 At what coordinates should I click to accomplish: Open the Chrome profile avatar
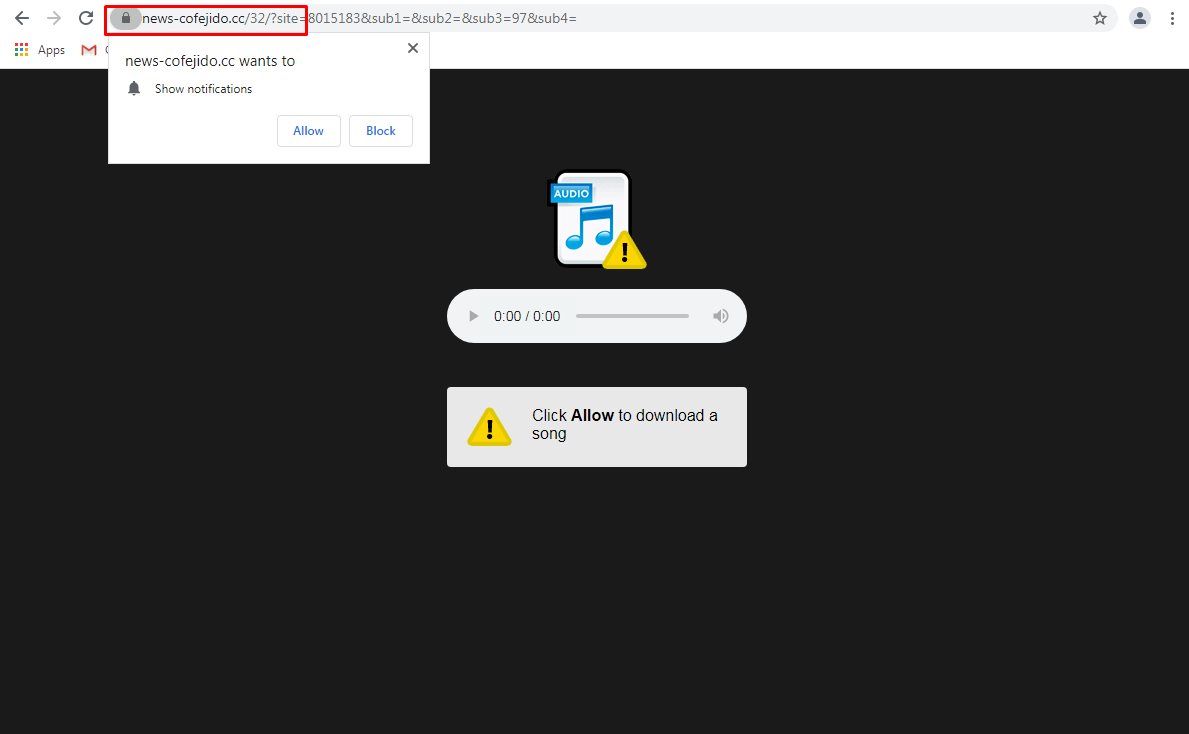pos(1139,18)
